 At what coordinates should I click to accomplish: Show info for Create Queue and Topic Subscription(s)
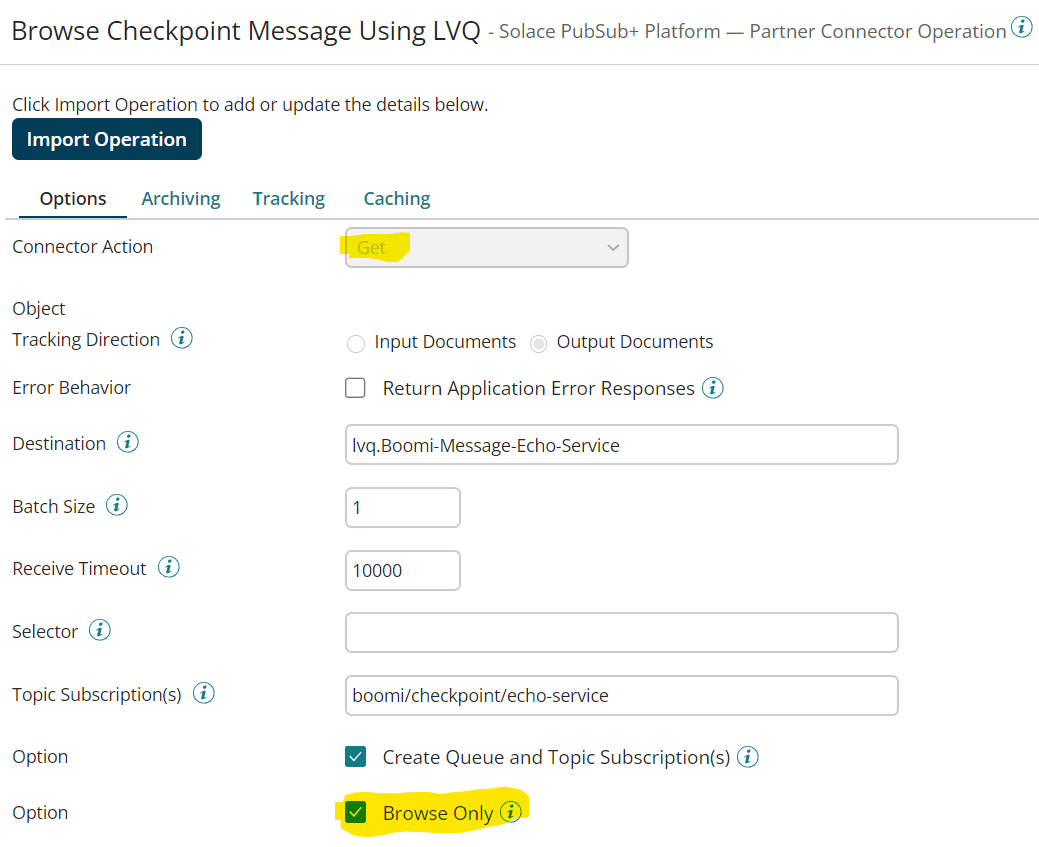[x=748, y=756]
